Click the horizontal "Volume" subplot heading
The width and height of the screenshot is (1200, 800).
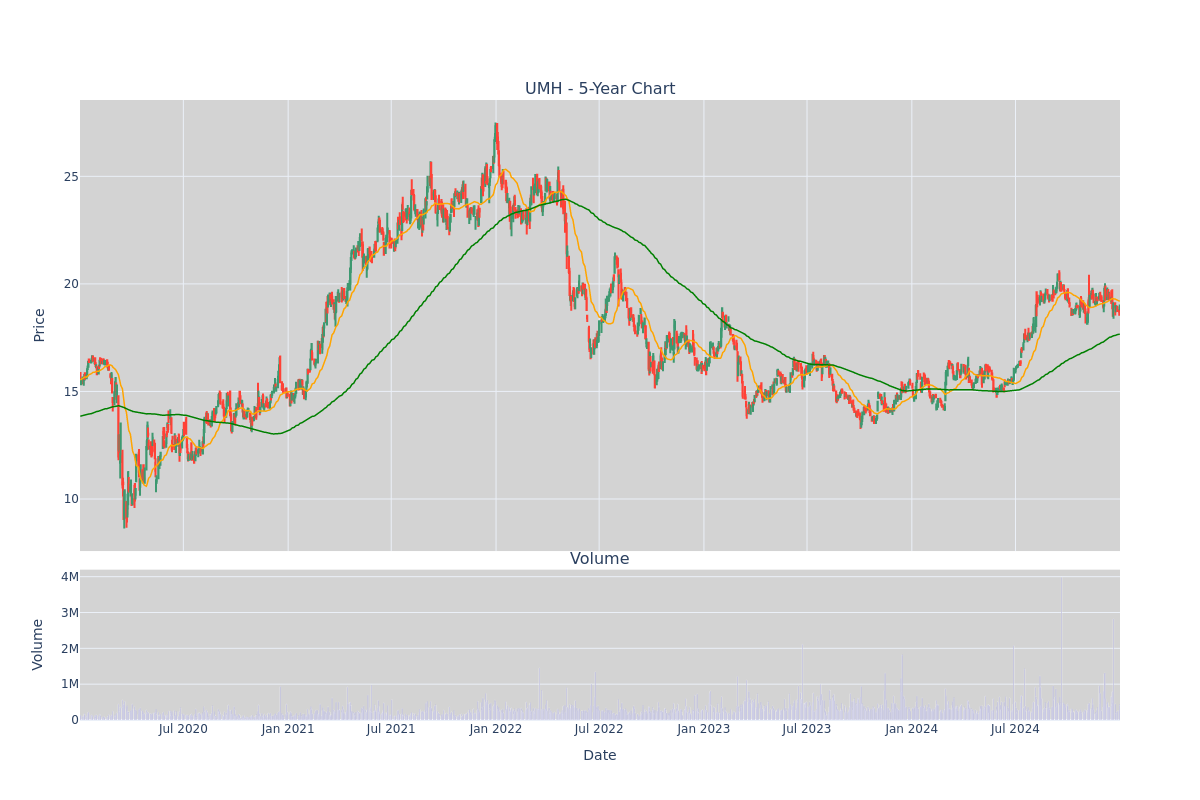coord(600,559)
